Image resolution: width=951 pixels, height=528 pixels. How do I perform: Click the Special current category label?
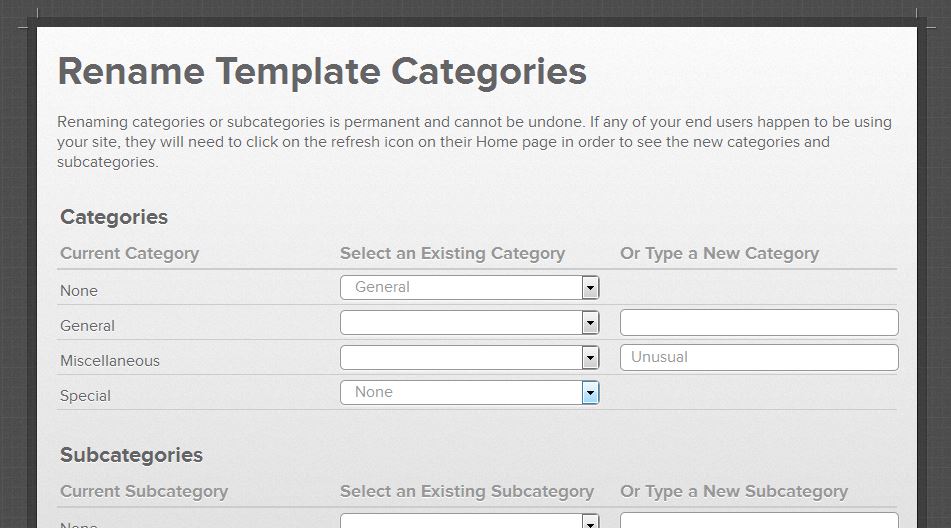(85, 396)
